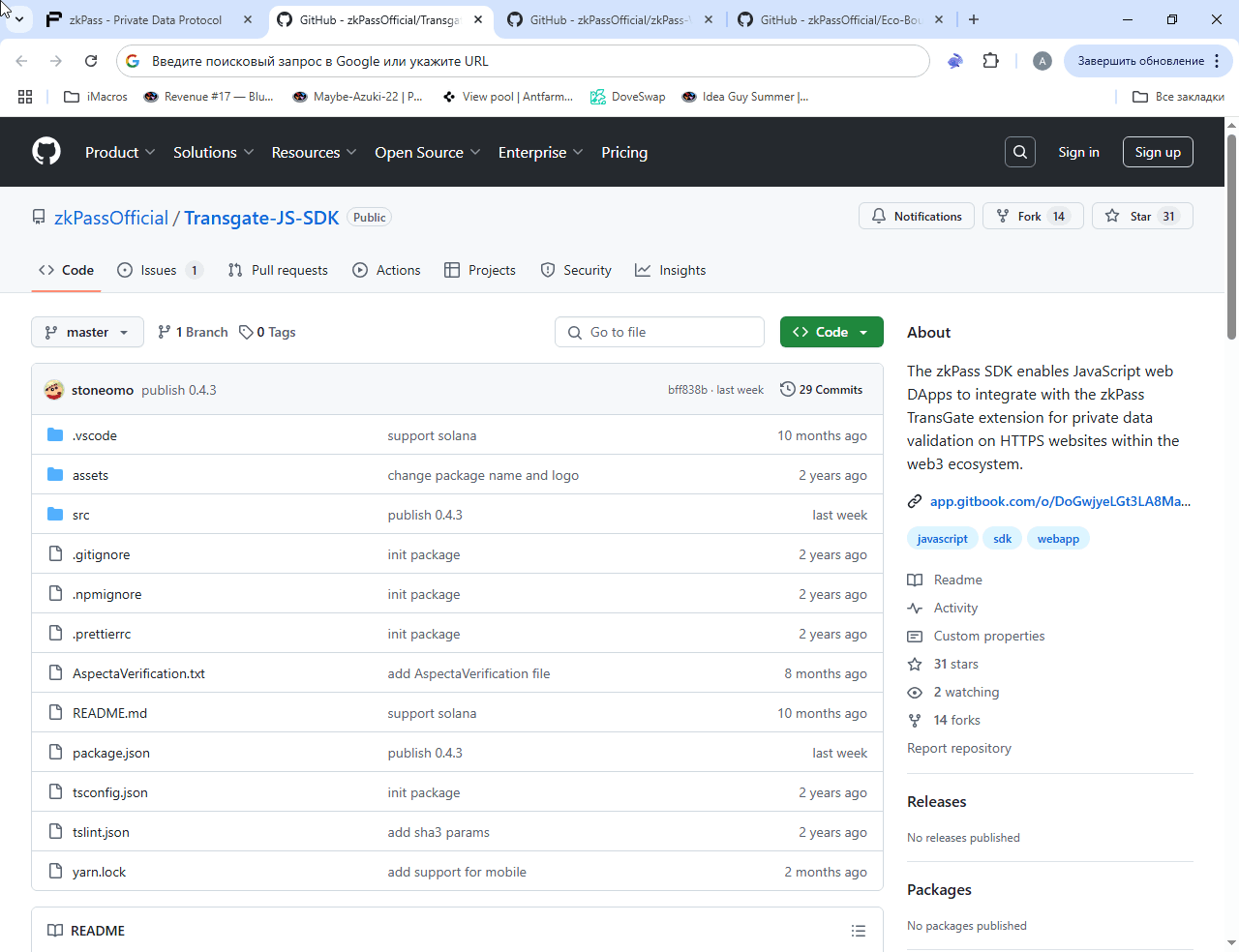1239x952 pixels.
Task: Open the 0 Tags link
Action: pos(267,332)
